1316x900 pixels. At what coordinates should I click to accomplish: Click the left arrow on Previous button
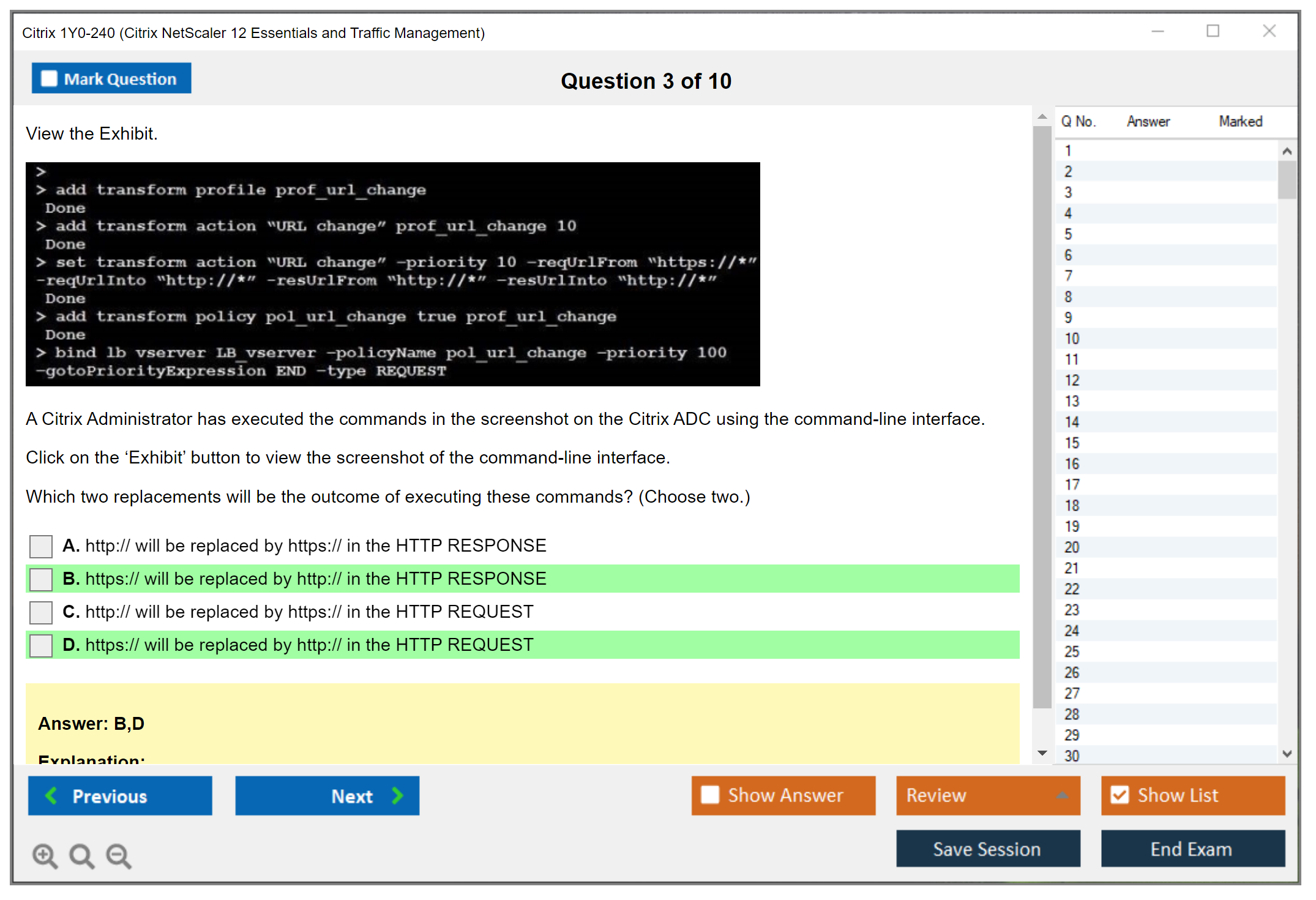[x=52, y=796]
